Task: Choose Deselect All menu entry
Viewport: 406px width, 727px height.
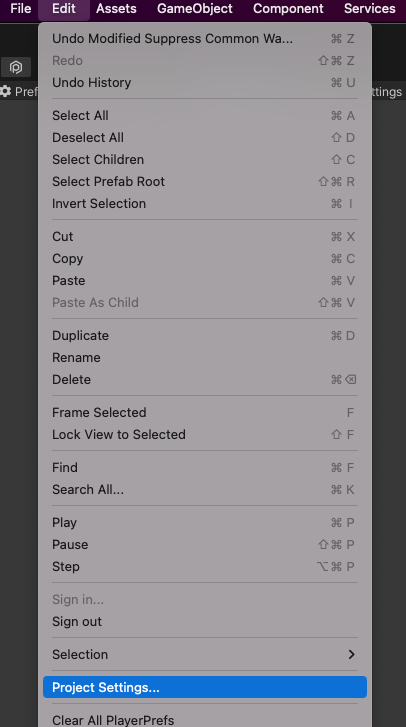Action: pos(204,138)
